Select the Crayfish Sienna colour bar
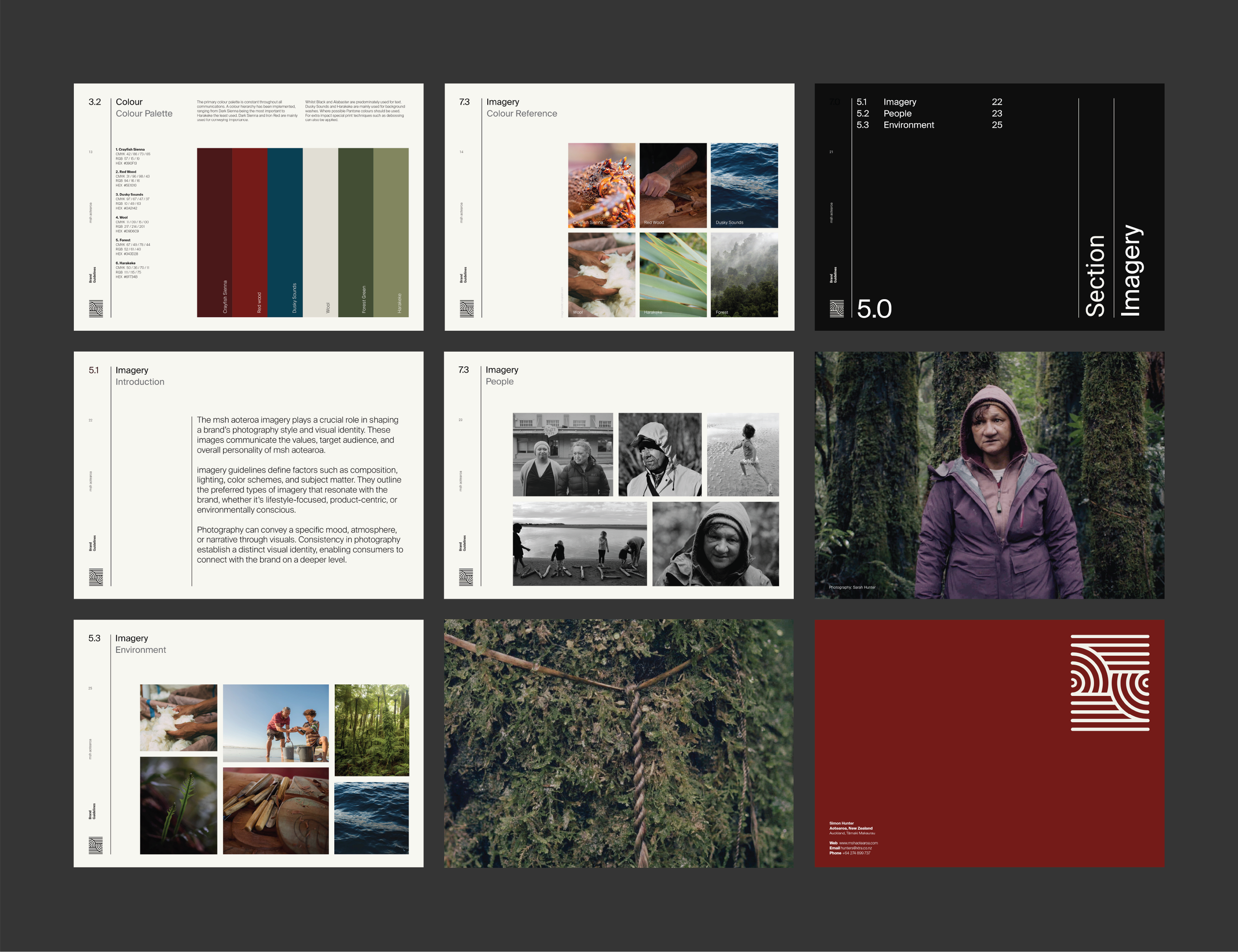The height and width of the screenshot is (952, 1238). pyautogui.click(x=214, y=232)
